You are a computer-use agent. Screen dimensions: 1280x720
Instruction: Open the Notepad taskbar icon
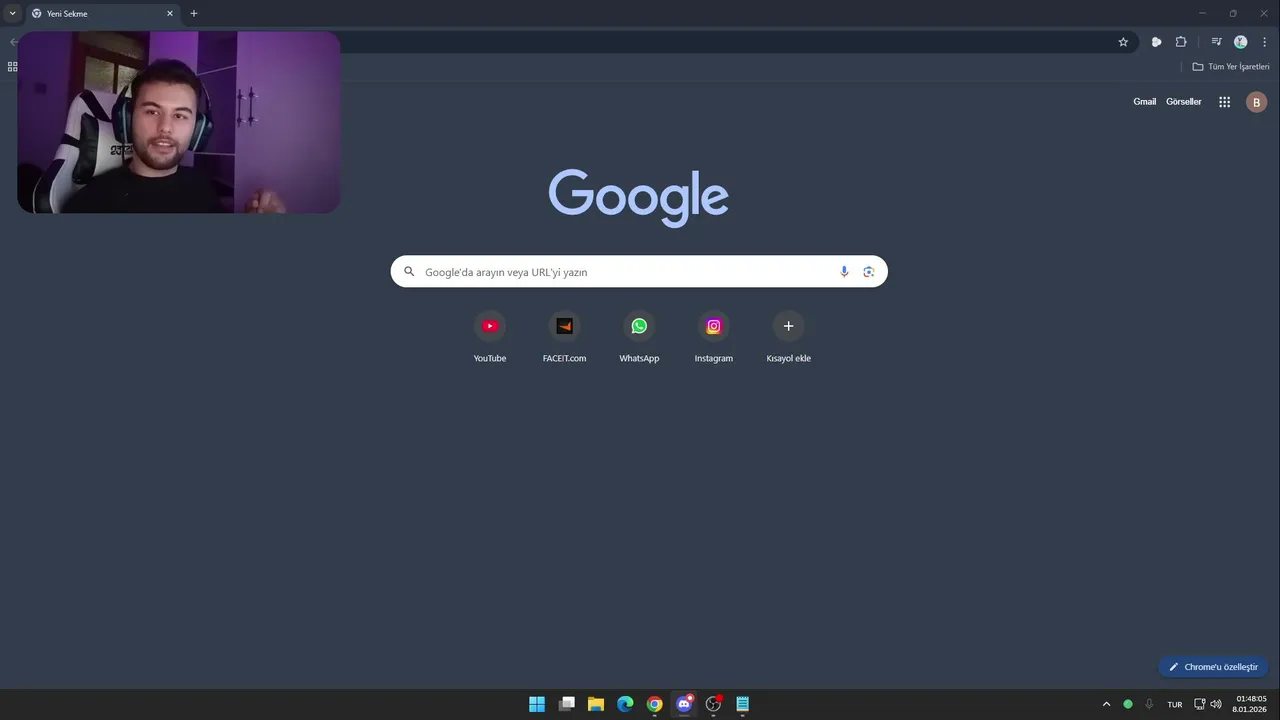(743, 704)
